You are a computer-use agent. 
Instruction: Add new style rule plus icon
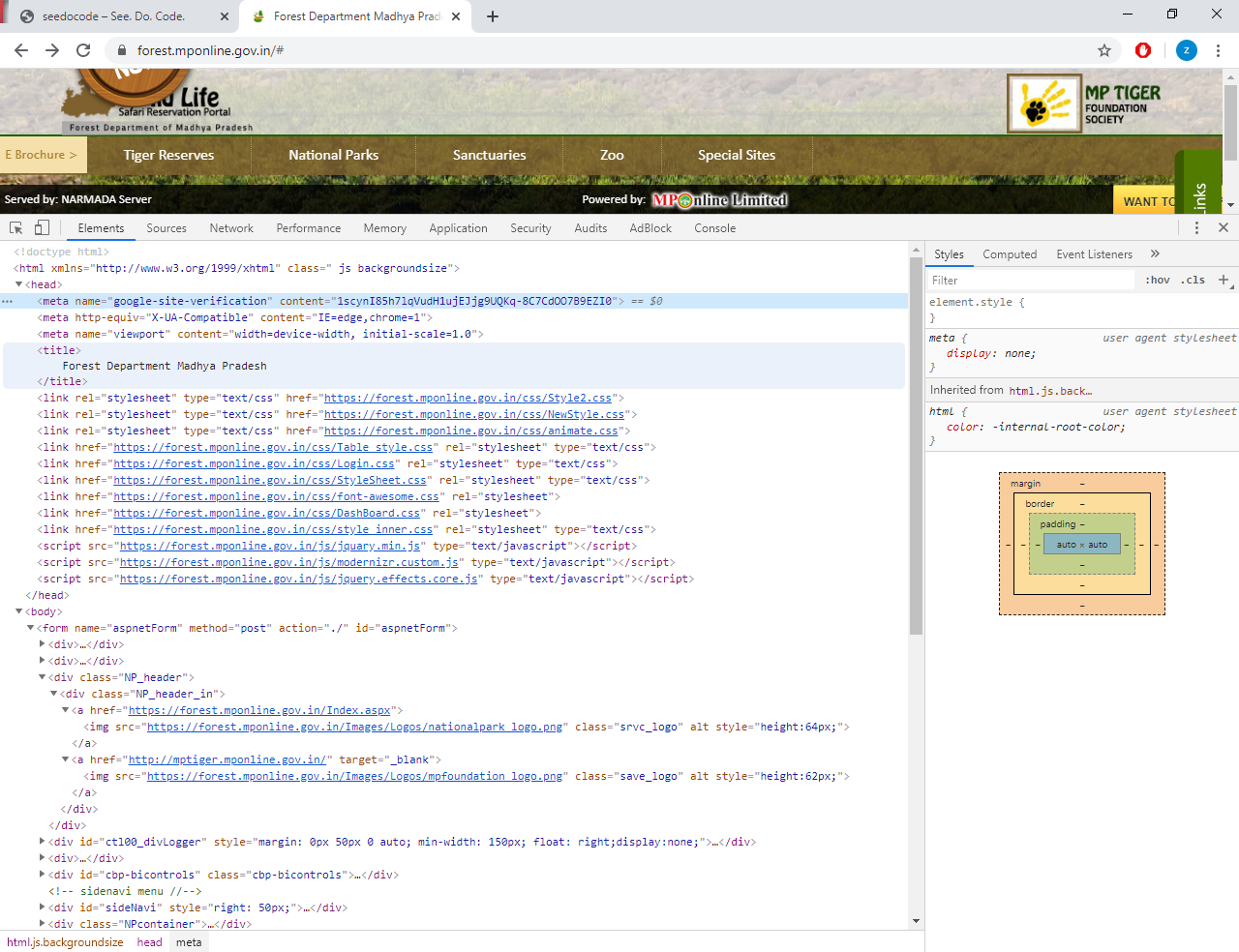(1224, 281)
